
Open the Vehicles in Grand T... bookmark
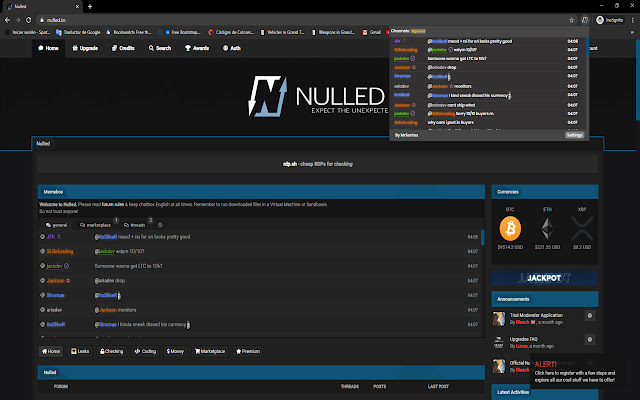point(282,32)
